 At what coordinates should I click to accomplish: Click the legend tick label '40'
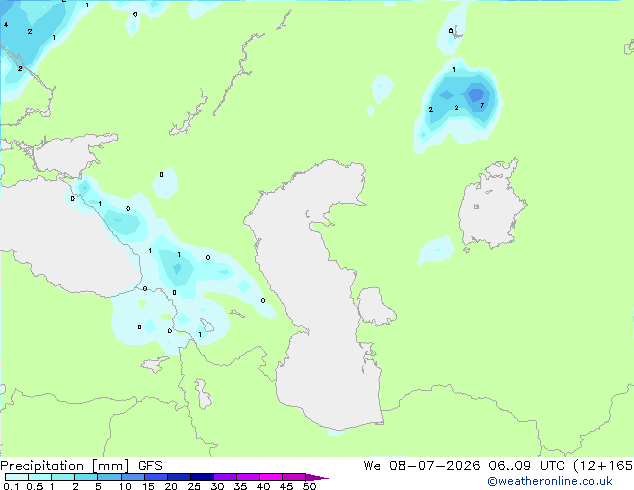tap(263, 486)
